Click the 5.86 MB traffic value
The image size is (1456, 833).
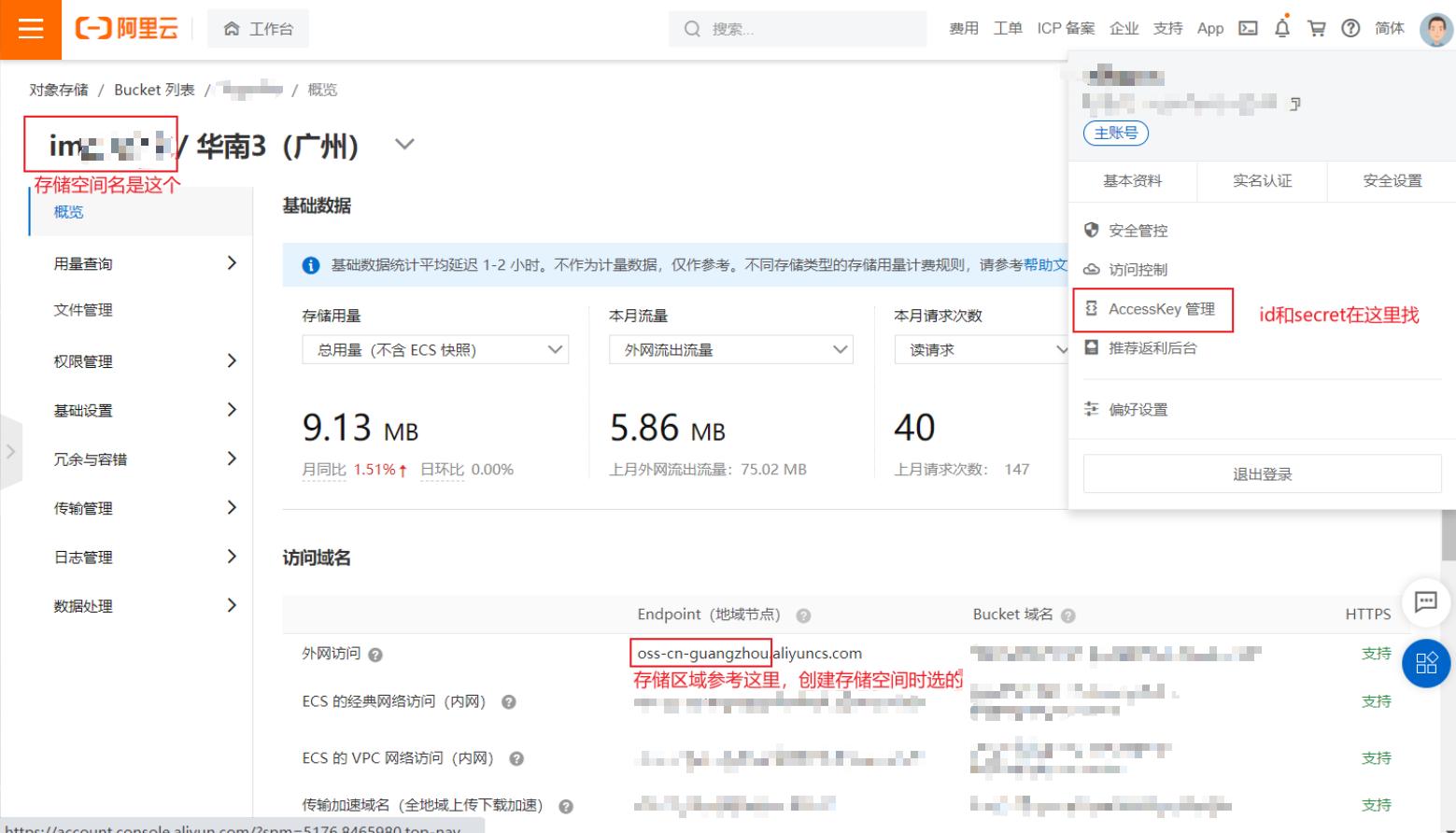[668, 428]
